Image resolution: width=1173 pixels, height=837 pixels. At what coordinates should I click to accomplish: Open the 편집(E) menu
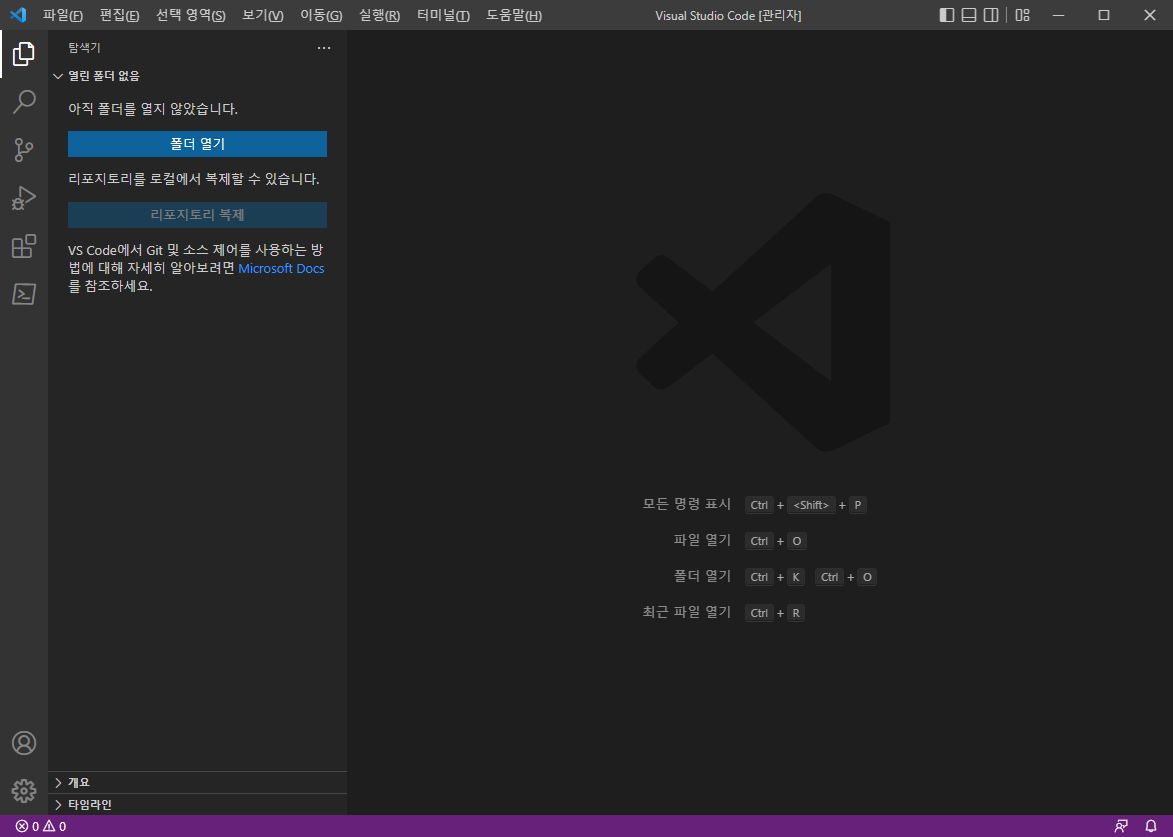point(120,16)
